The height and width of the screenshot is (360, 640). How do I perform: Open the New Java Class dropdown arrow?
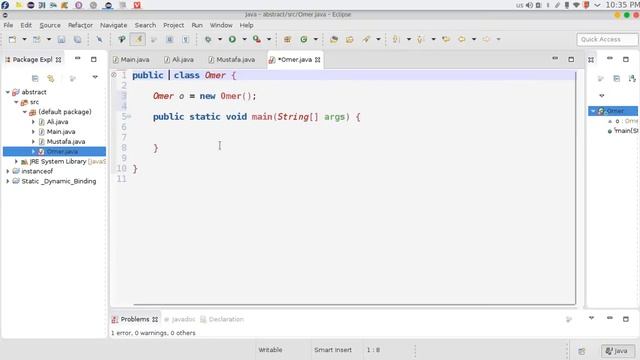[316, 39]
